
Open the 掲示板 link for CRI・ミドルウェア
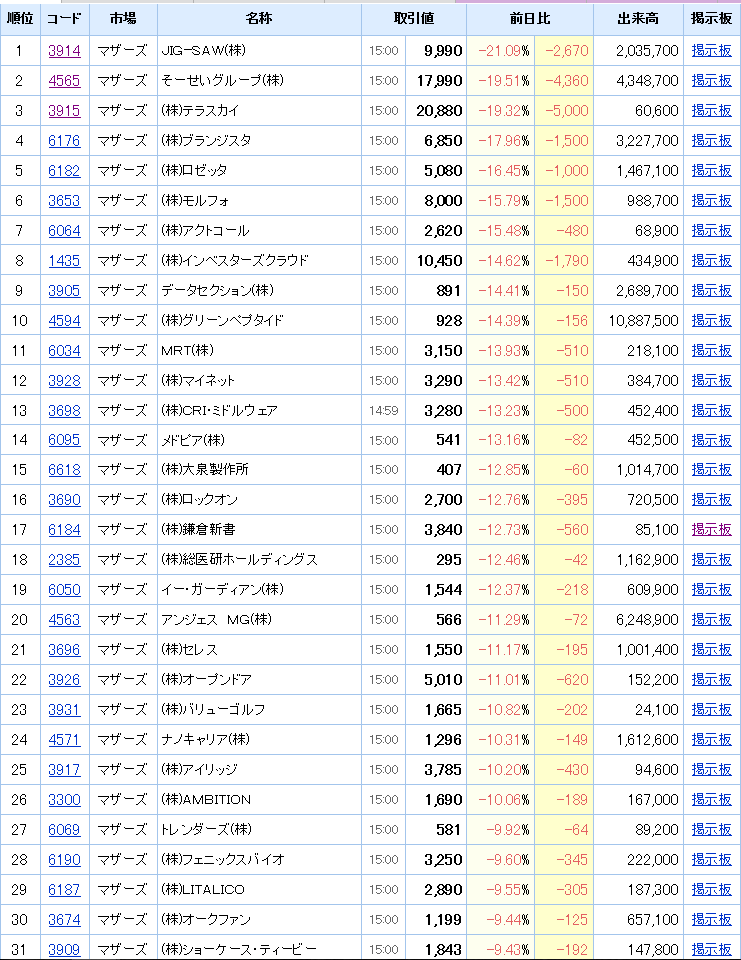712,411
